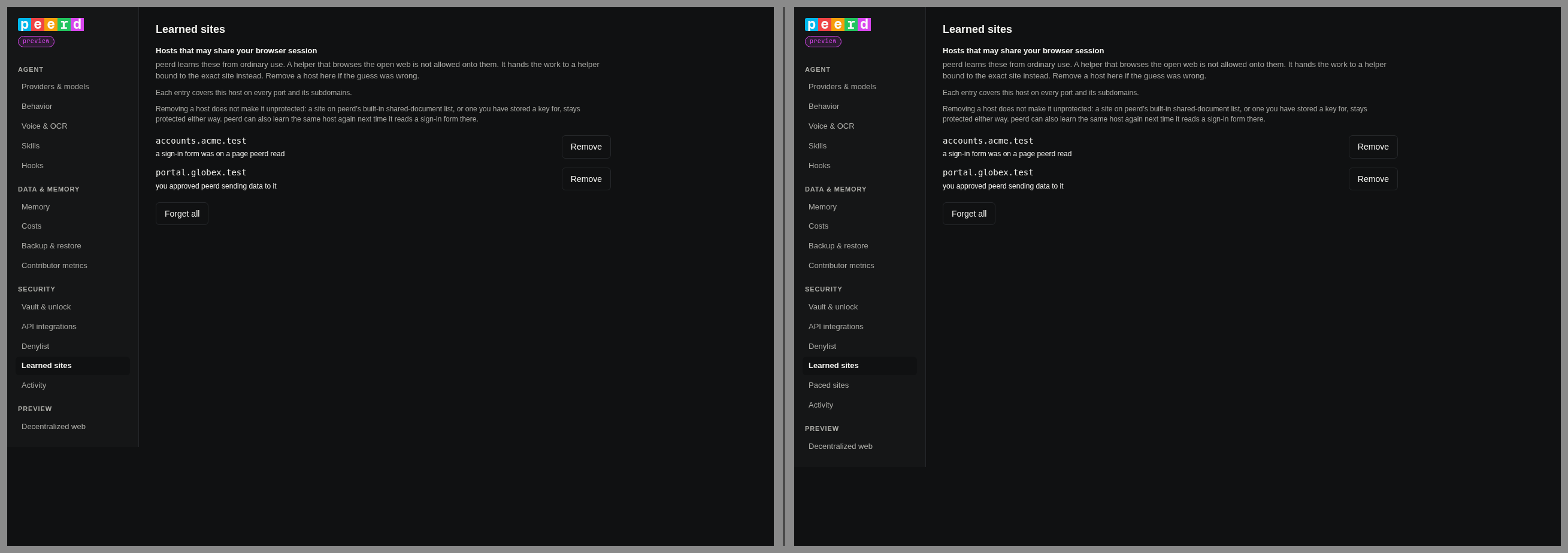Select Voice & OCR in right panel
Screen dimensions: 1568x553
pos(859,126)
